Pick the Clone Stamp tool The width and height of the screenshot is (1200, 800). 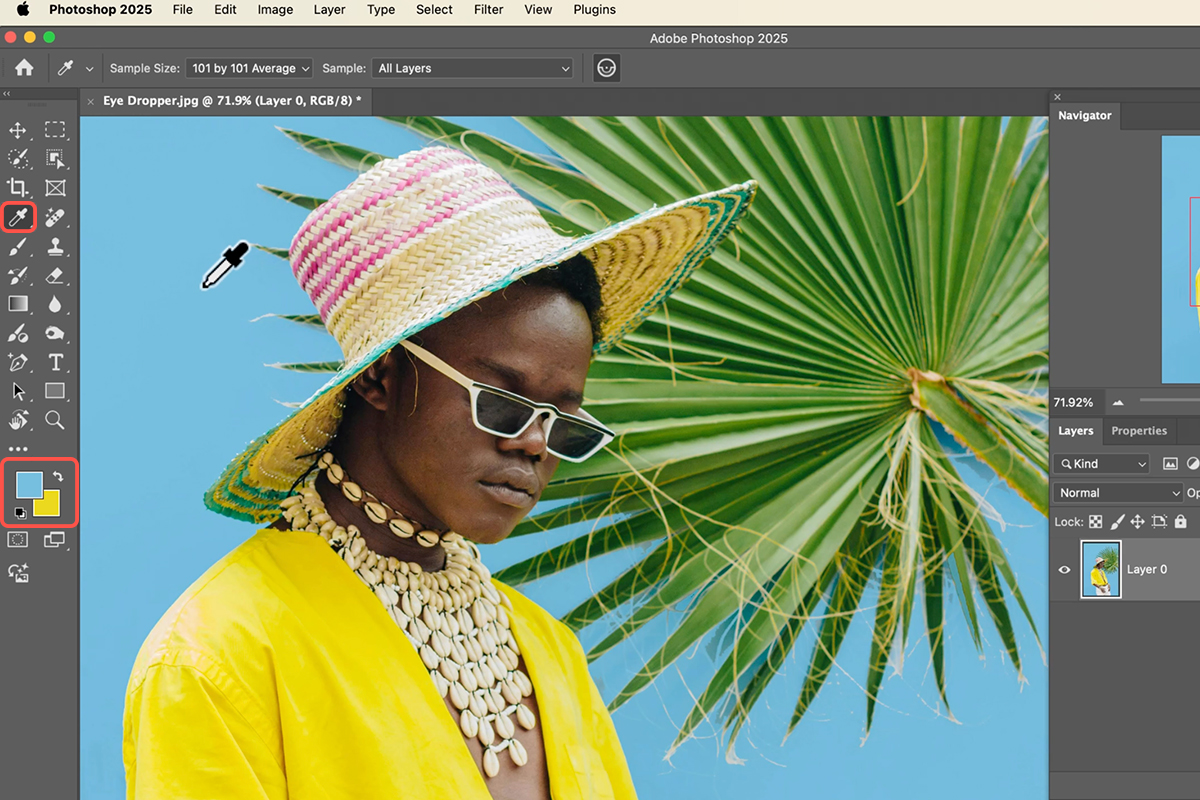coord(55,246)
